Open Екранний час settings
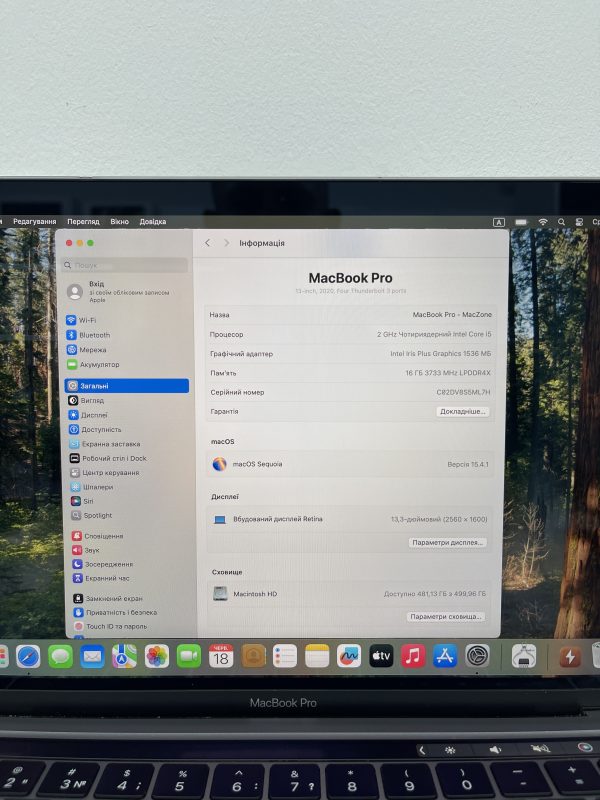 tap(101, 578)
